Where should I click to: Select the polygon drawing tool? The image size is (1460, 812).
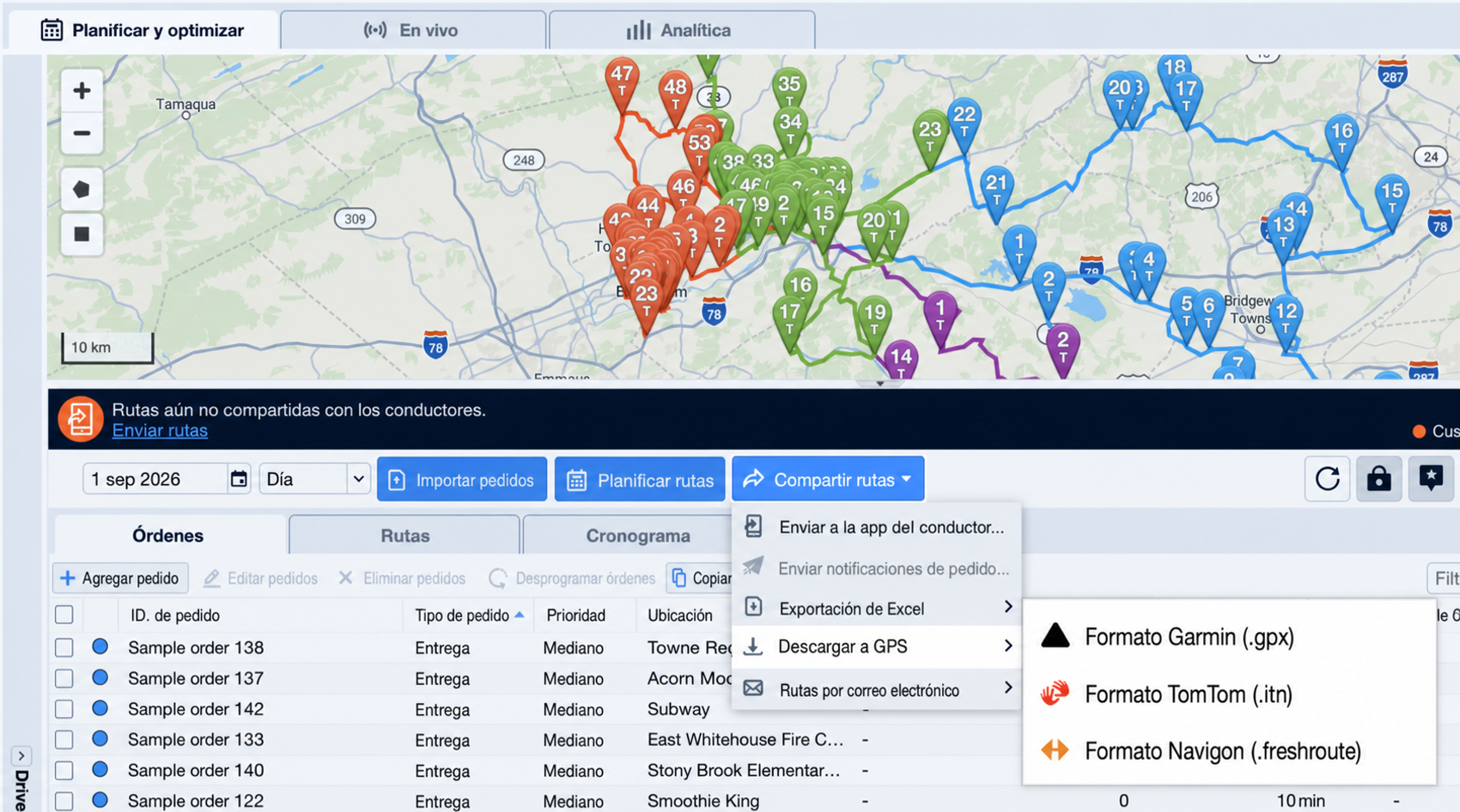click(x=82, y=189)
